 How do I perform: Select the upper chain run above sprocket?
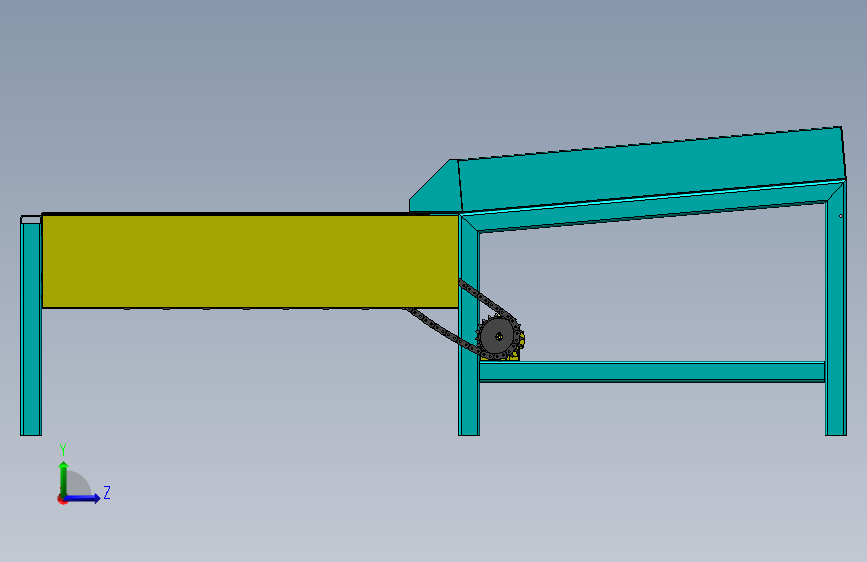(487, 300)
